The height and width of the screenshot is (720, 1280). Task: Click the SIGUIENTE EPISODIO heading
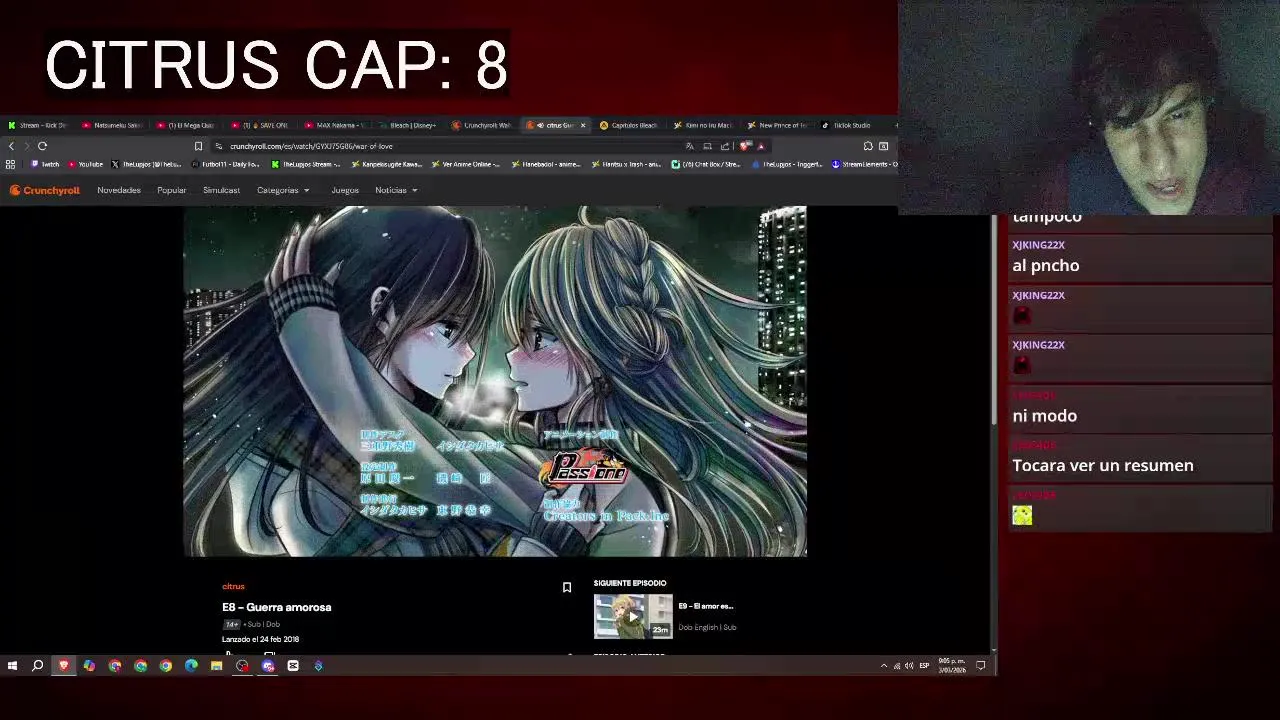pyautogui.click(x=630, y=583)
